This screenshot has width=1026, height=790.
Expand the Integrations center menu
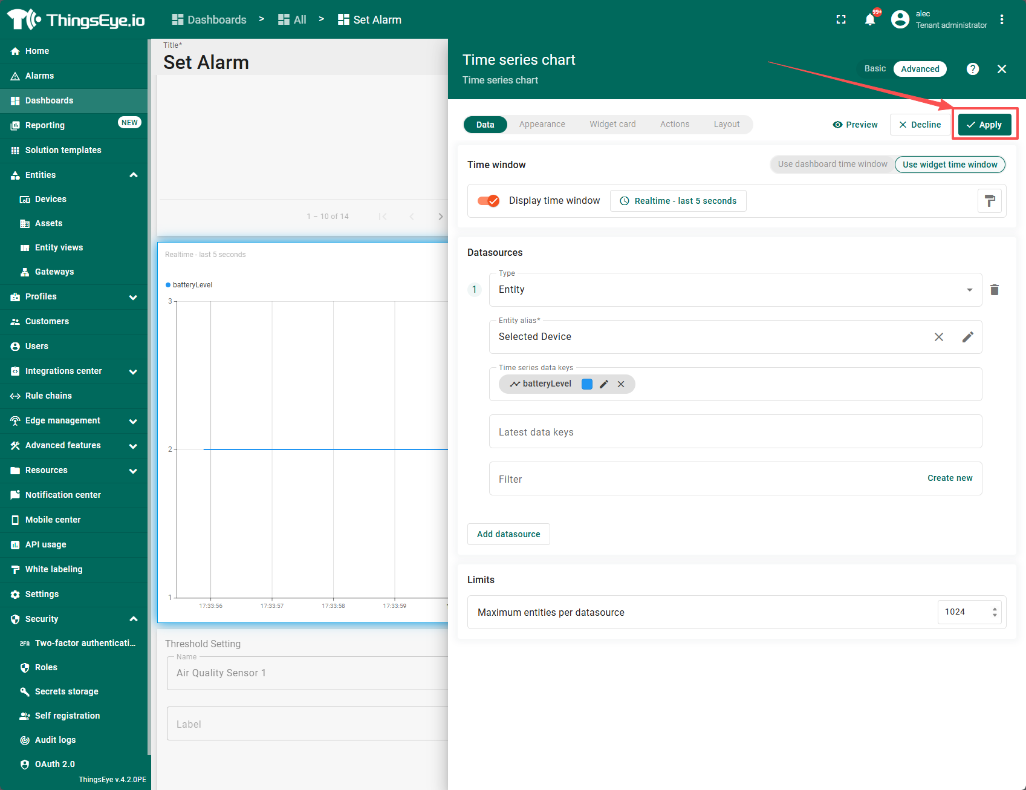click(133, 371)
